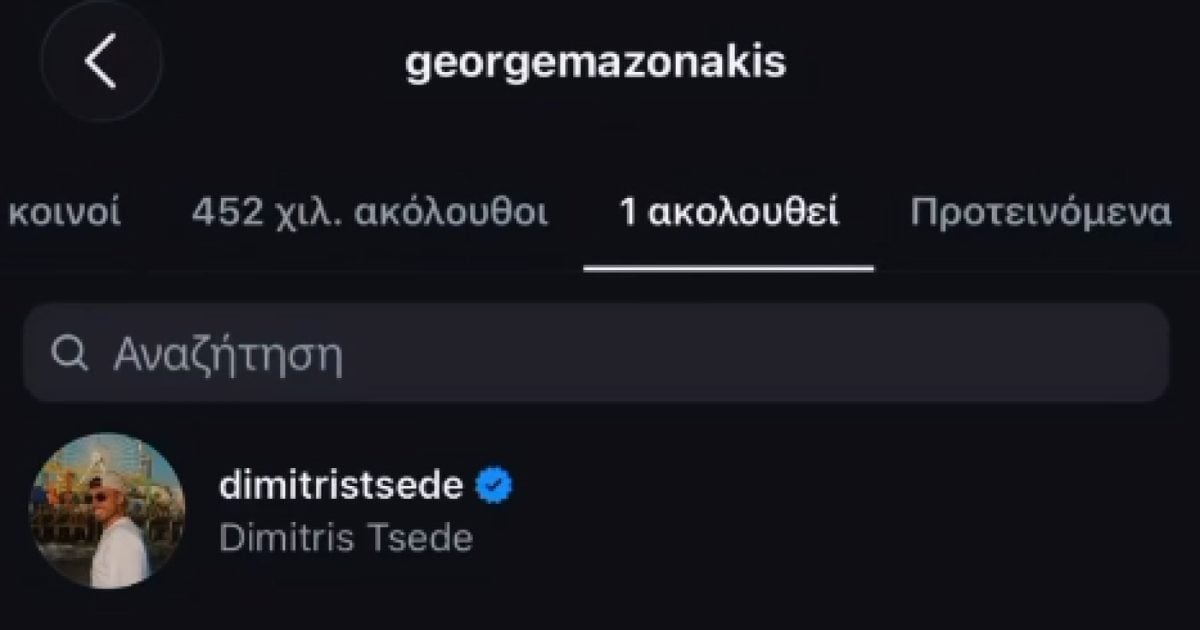Switch to the κοινοί tab
The height and width of the screenshot is (630, 1200).
pos(65,212)
